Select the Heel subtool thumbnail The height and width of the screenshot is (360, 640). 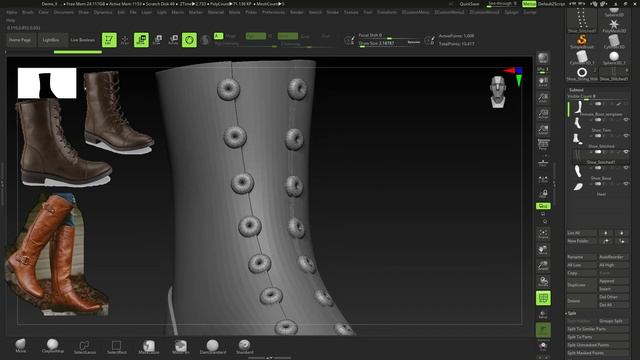pos(578,187)
